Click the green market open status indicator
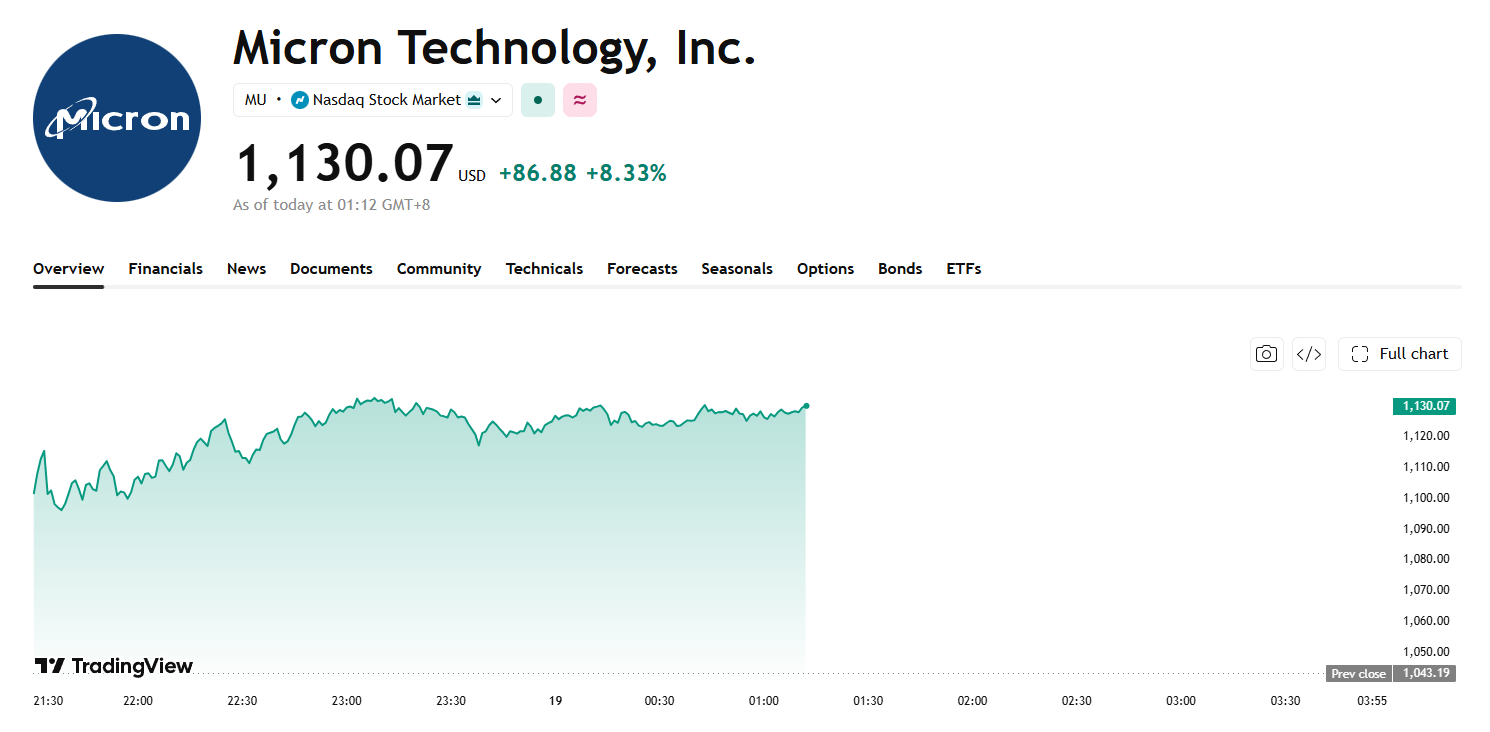 [538, 100]
